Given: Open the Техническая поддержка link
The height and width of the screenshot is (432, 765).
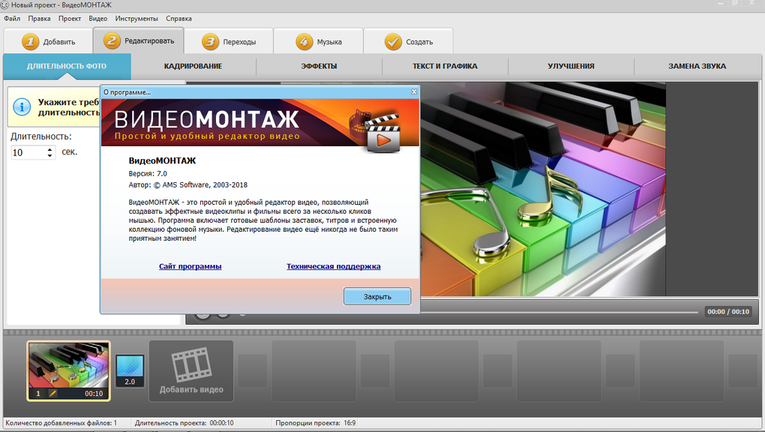Looking at the screenshot, I should (334, 266).
